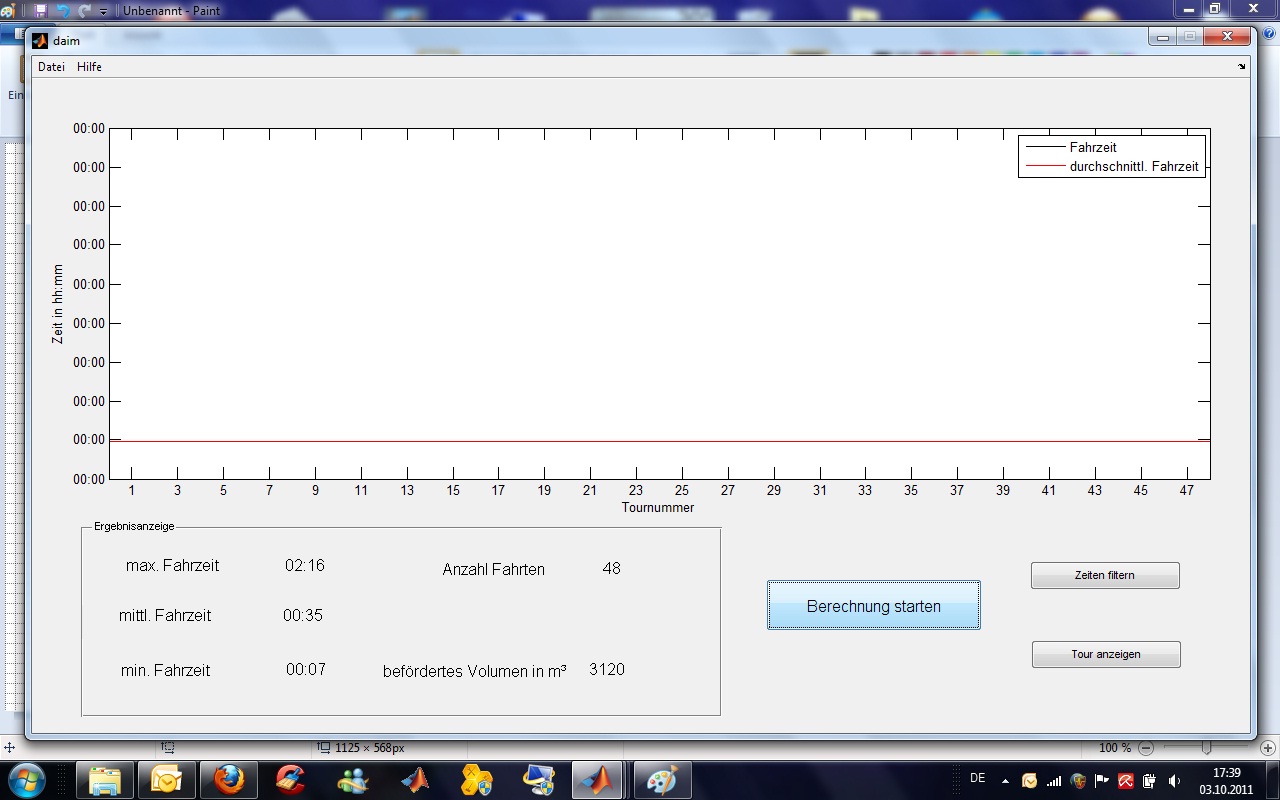Click the Berechnung starten button
The height and width of the screenshot is (800, 1280).
pos(873,606)
